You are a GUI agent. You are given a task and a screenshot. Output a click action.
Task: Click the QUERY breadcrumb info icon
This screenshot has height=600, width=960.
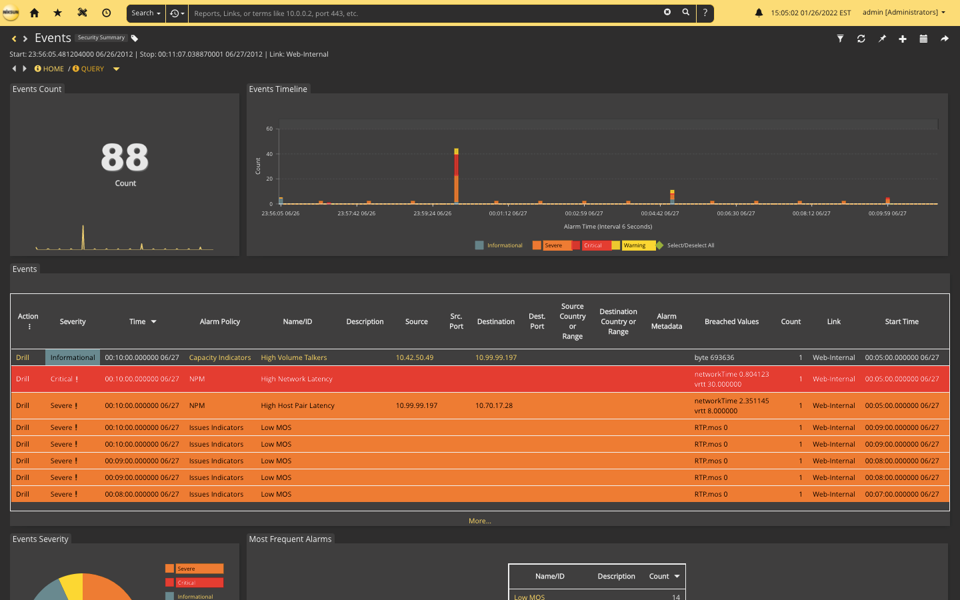click(76, 69)
